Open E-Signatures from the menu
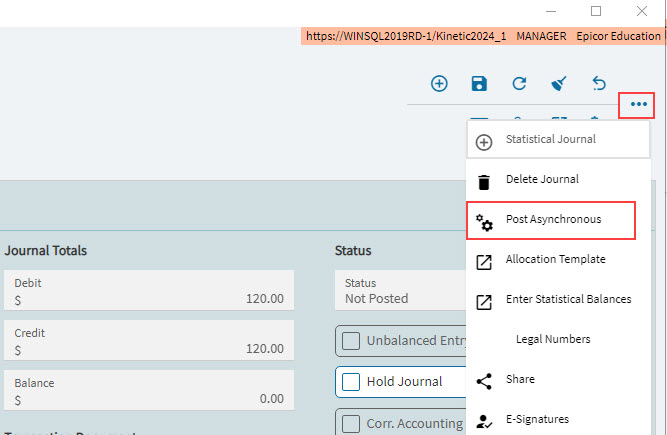Screen dimensions: 667x435 pos(558,419)
